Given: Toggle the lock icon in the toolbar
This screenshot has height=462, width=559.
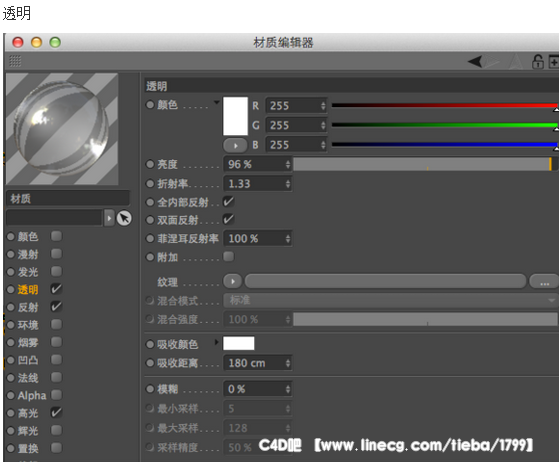Looking at the screenshot, I should click(538, 61).
